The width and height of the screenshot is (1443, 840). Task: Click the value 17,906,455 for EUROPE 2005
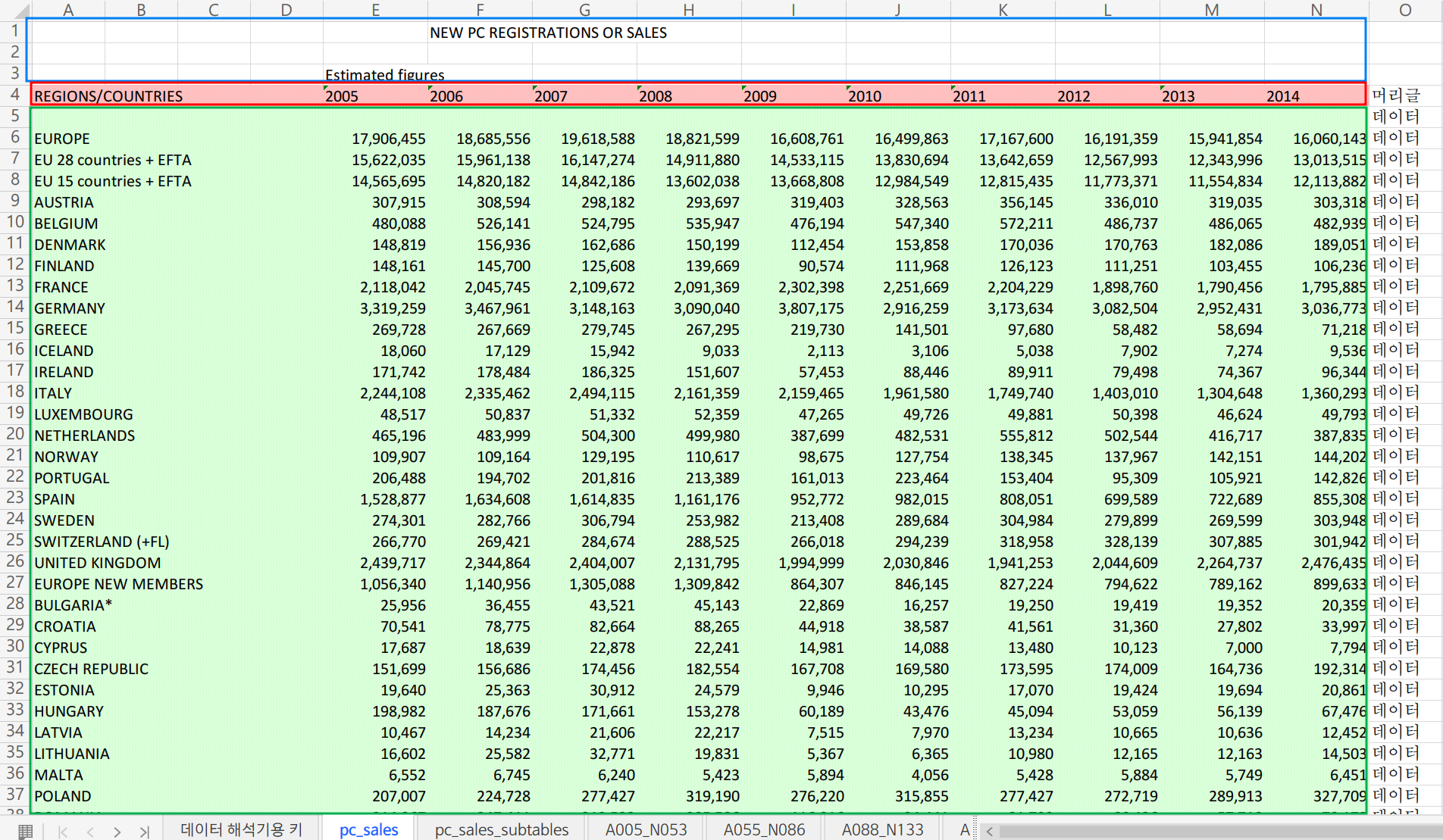[389, 139]
